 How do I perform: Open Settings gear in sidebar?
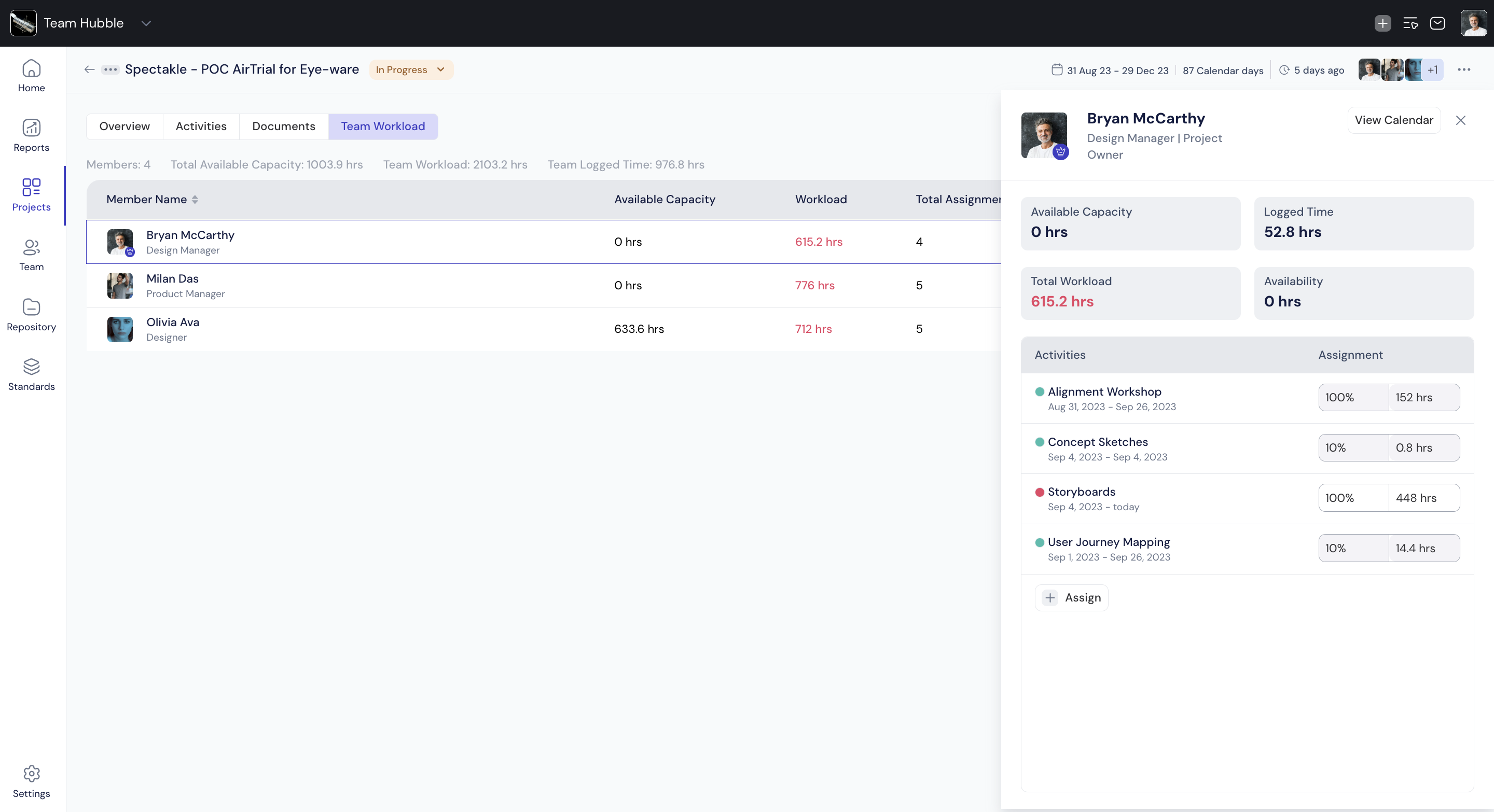click(31, 774)
